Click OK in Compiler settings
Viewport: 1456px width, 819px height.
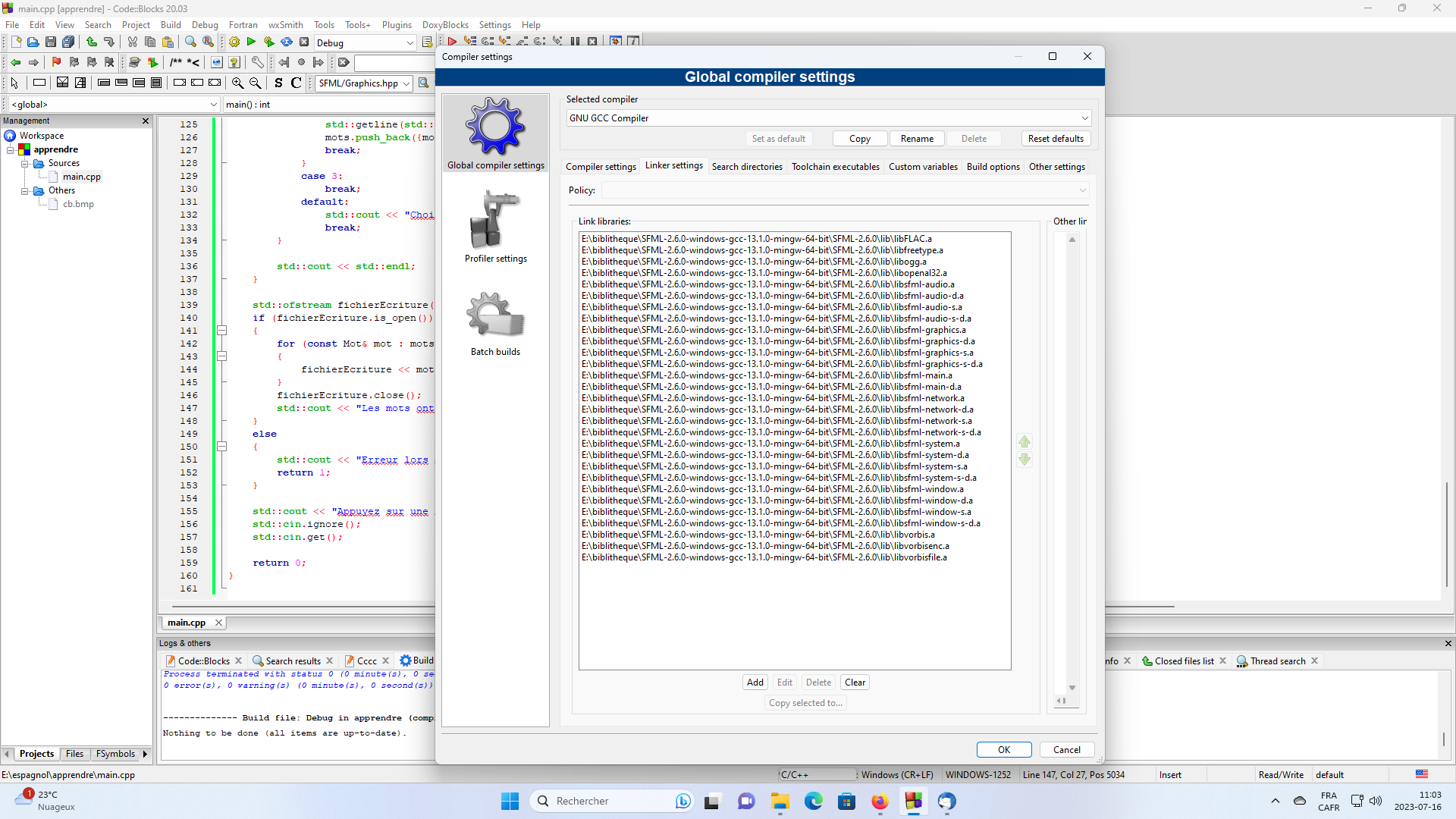1004,750
